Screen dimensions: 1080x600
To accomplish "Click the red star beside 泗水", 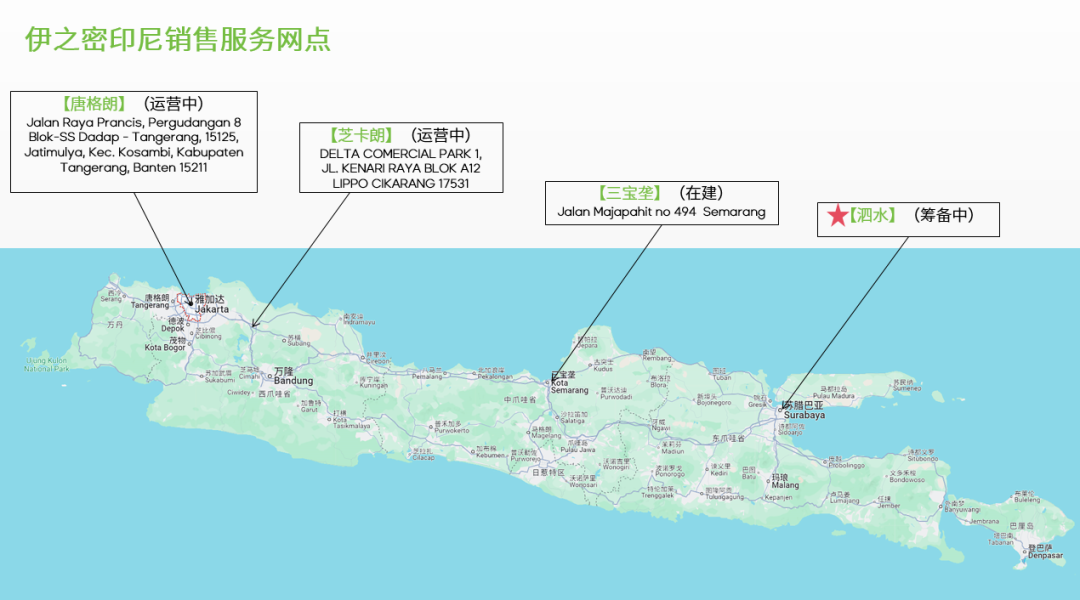I will click(x=838, y=216).
